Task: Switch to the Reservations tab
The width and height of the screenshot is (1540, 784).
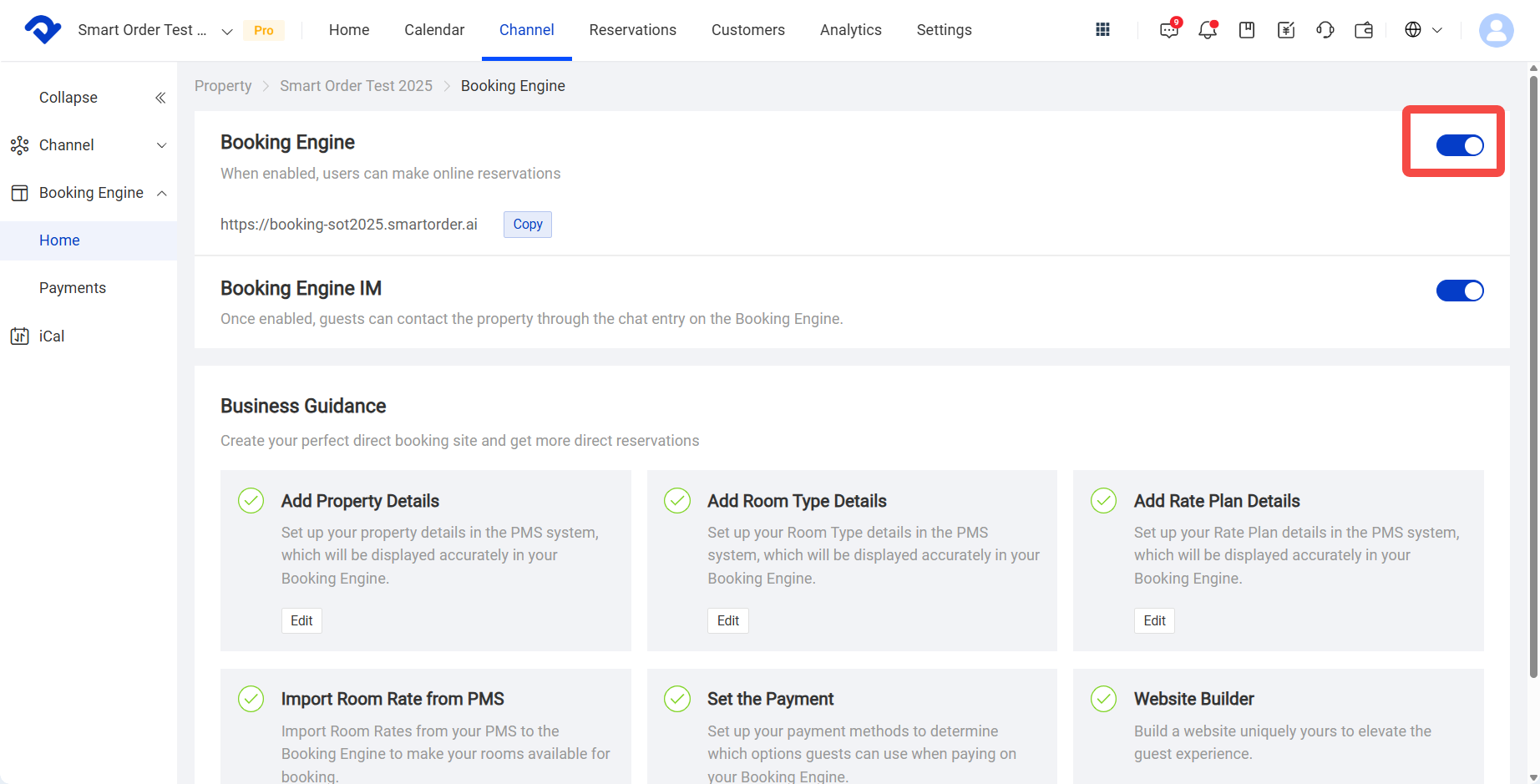Action: [633, 30]
